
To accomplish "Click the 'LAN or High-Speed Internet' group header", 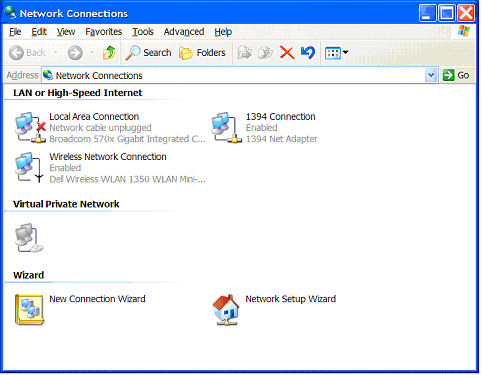I will click(x=78, y=93).
